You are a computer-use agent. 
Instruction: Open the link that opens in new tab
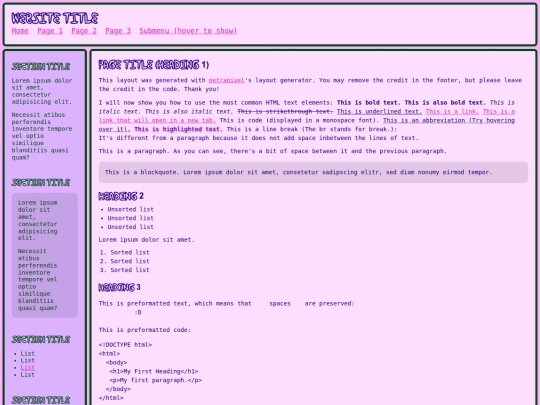point(157,121)
